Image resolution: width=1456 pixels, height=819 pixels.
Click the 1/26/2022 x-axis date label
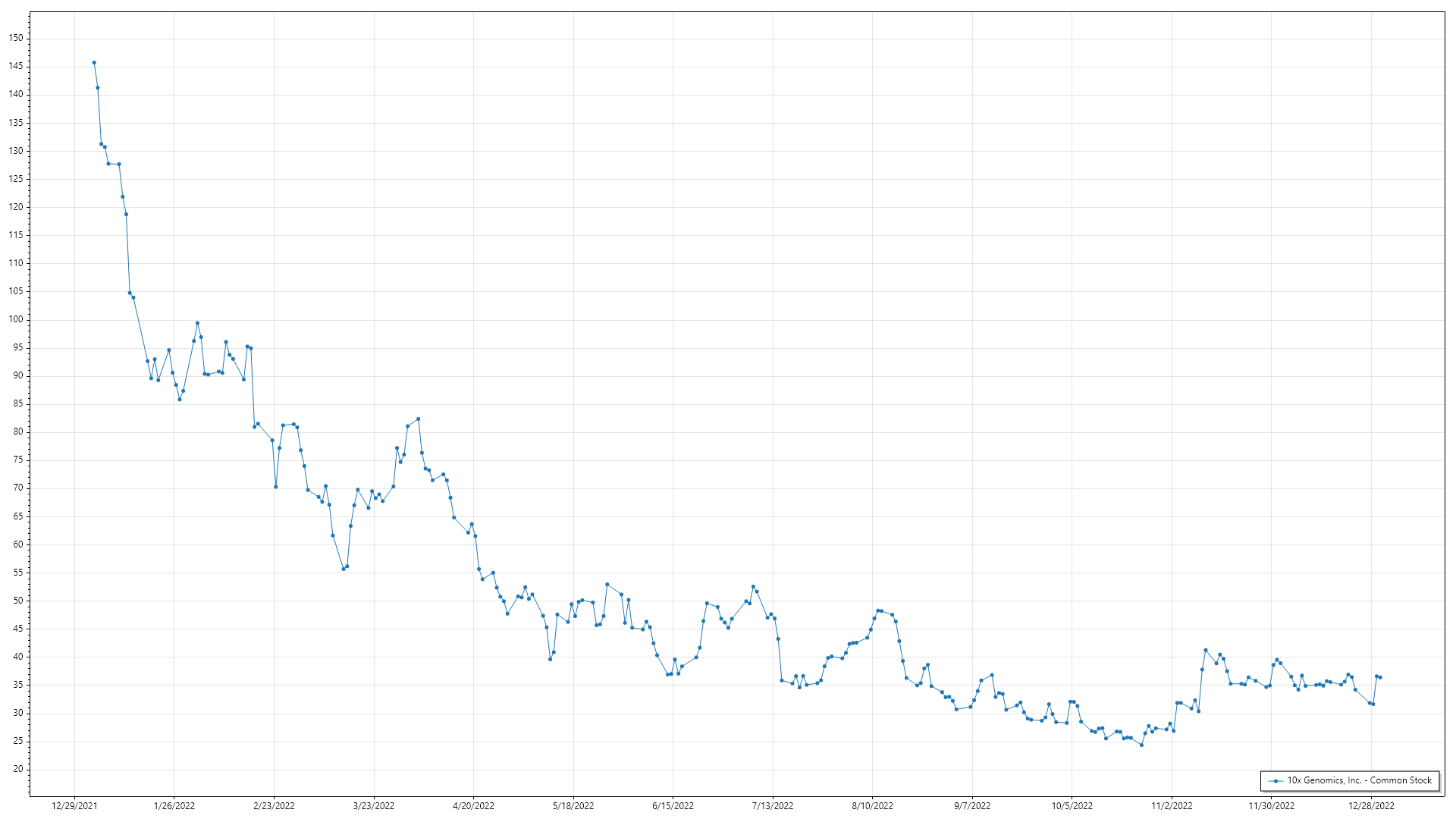coord(174,805)
